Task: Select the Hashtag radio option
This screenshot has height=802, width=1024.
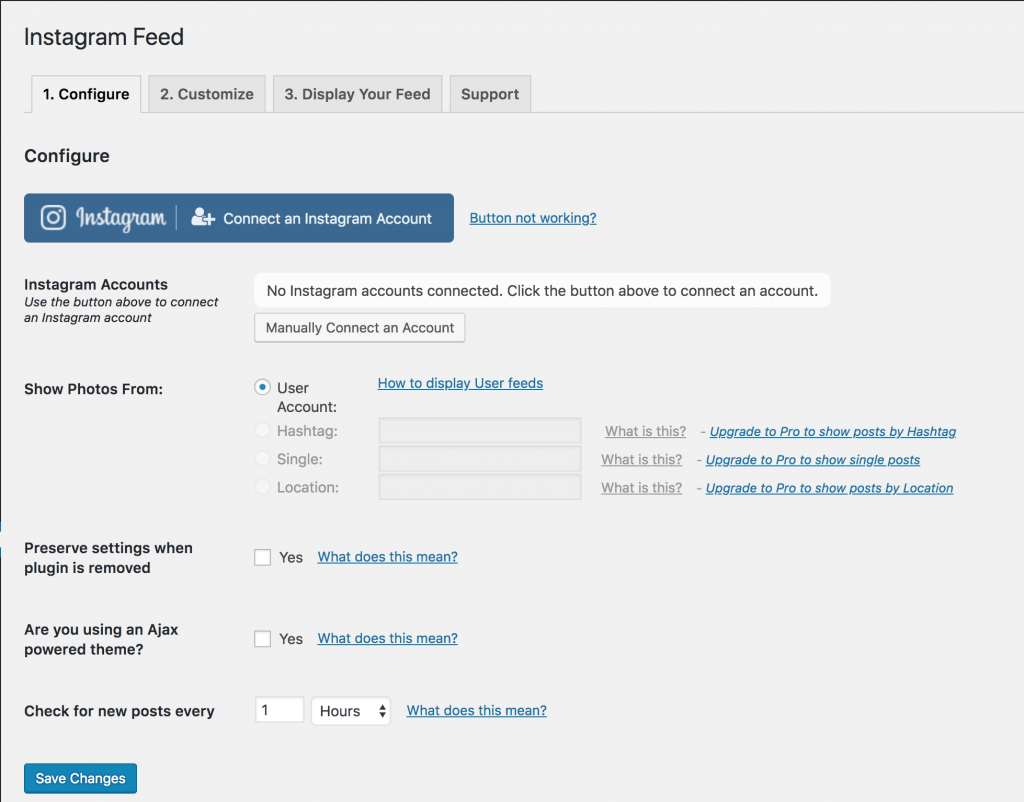Action: [x=262, y=430]
